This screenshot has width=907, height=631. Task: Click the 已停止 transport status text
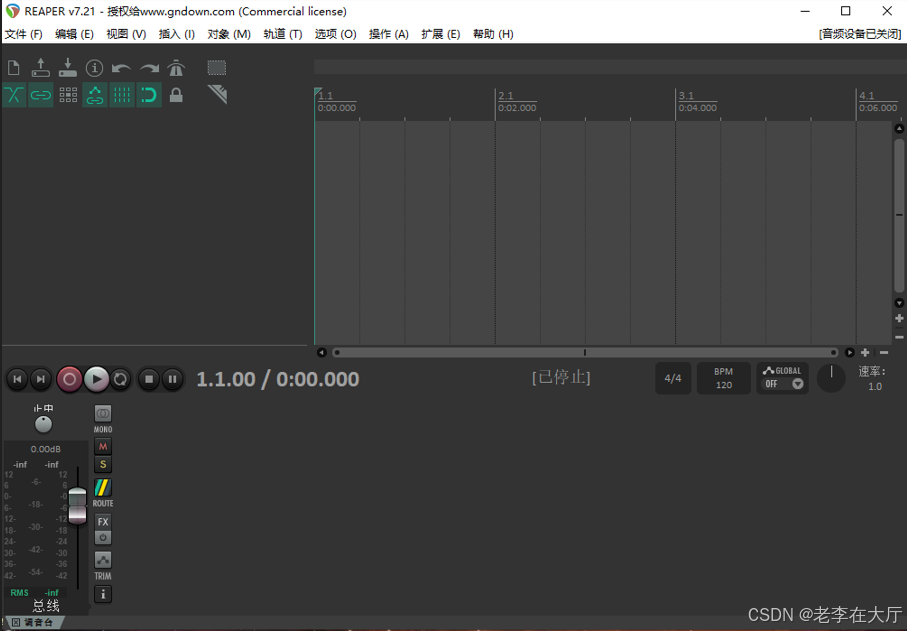click(561, 378)
